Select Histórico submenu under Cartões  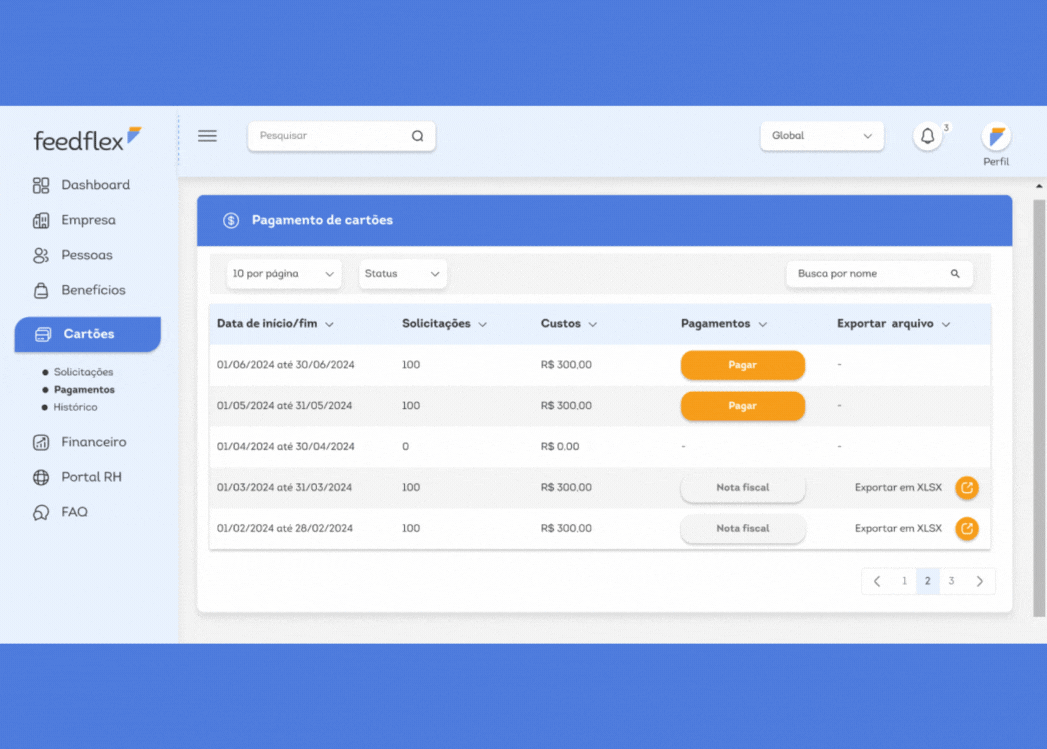tap(75, 408)
